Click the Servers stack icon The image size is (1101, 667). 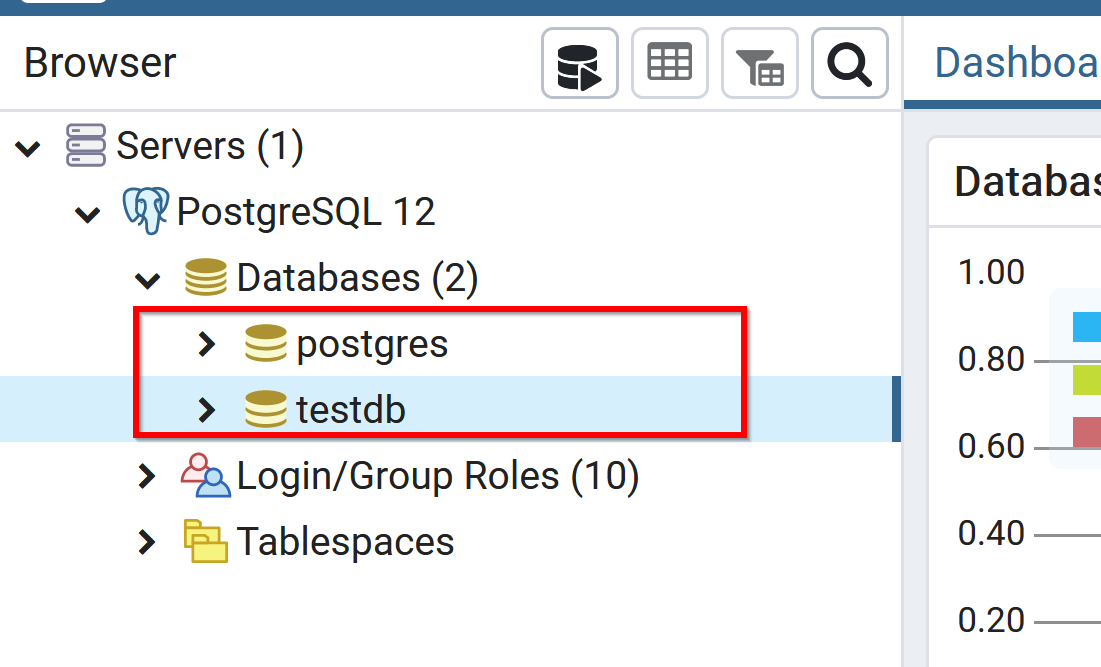tap(86, 146)
